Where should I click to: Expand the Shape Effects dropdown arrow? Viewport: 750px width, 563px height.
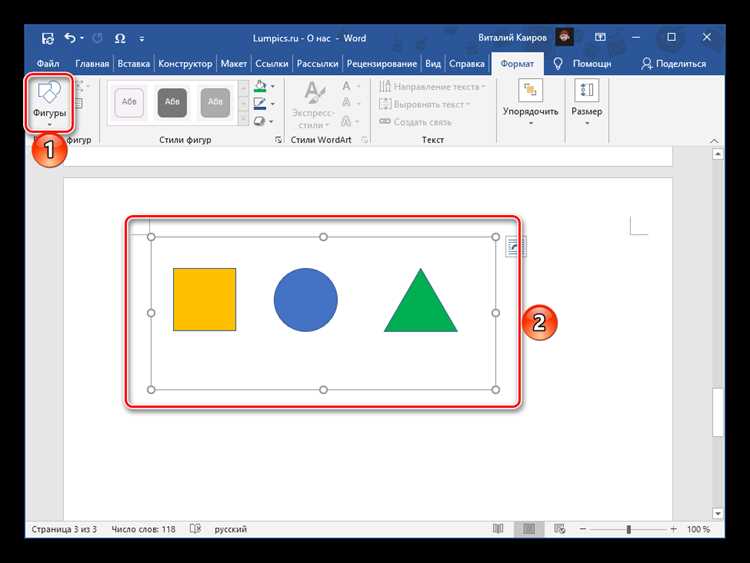272,121
